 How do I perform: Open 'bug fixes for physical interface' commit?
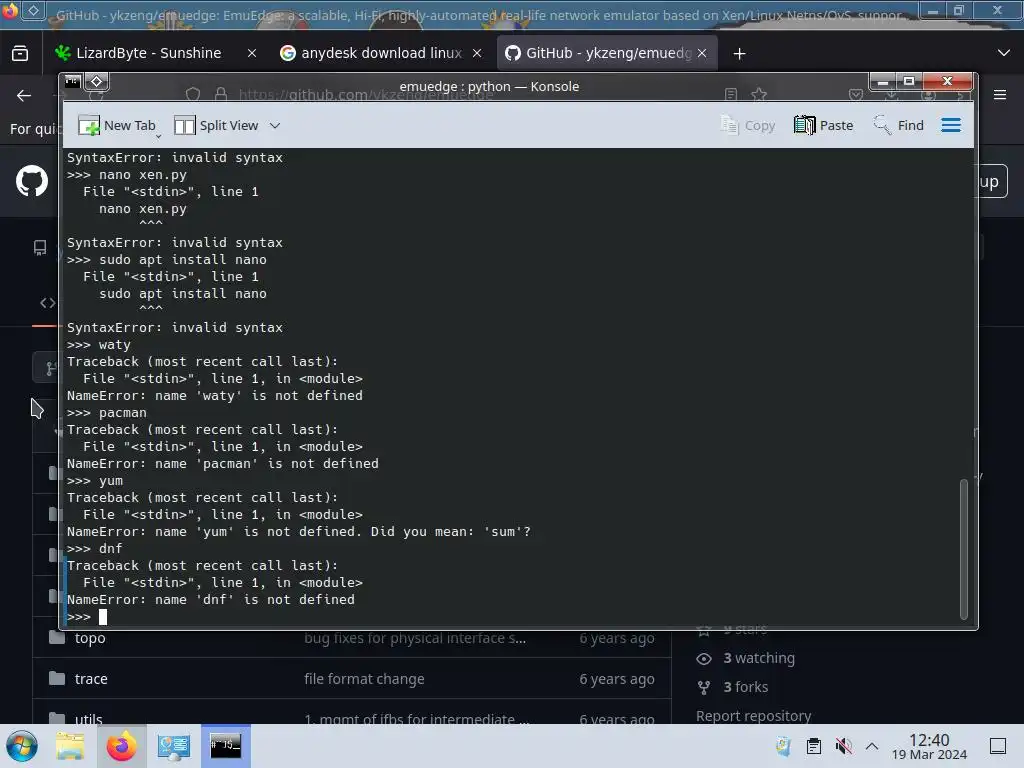(x=415, y=638)
